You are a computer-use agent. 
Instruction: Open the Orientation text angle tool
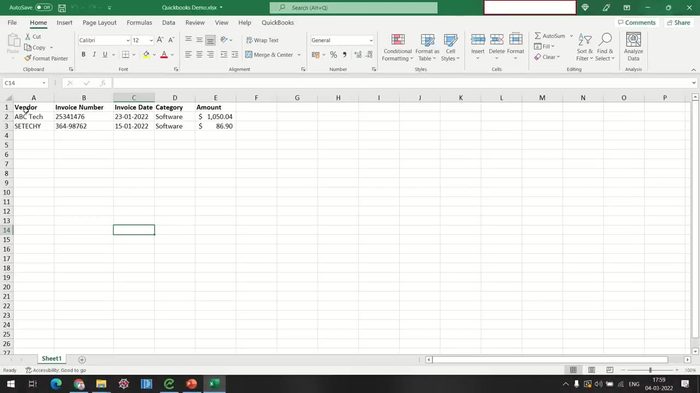pos(225,40)
